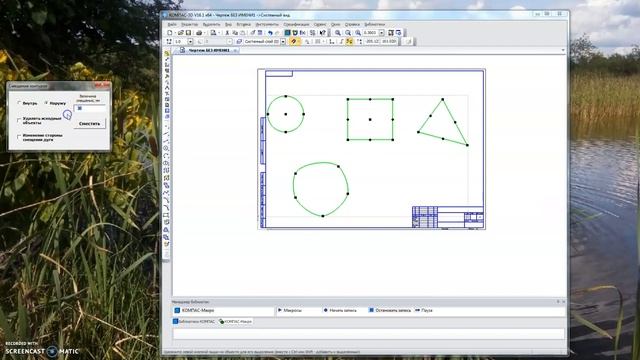Image resolution: width=640 pixels, height=360 pixels.
Task: Toggle 'Изменение стороны смещения дуги' checkbox
Action: [x=19, y=137]
